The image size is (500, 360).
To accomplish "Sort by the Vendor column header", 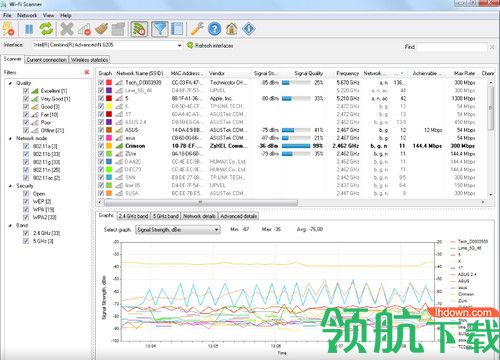I will [x=217, y=73].
